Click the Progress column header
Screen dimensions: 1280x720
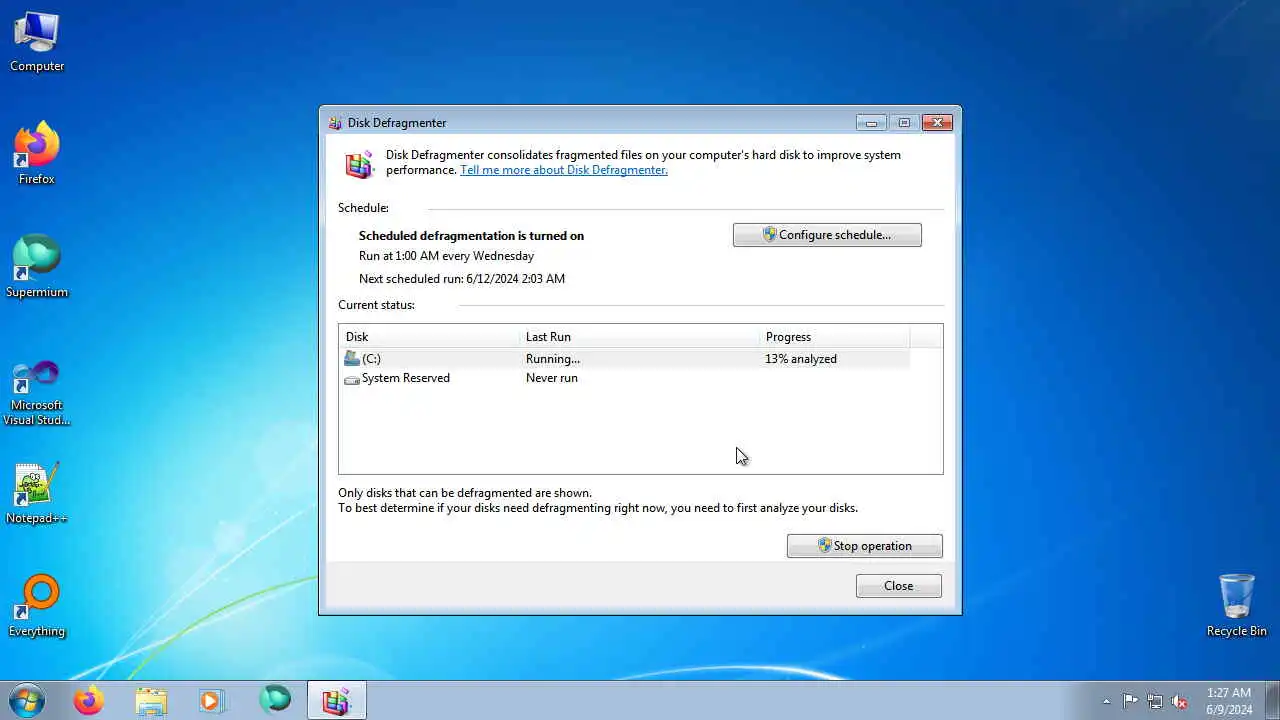point(834,337)
